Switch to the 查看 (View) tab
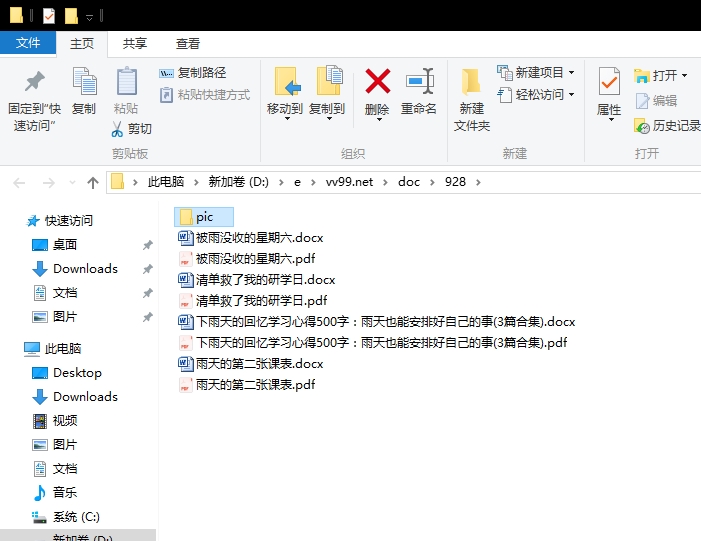This screenshot has height=541, width=701. click(x=188, y=44)
